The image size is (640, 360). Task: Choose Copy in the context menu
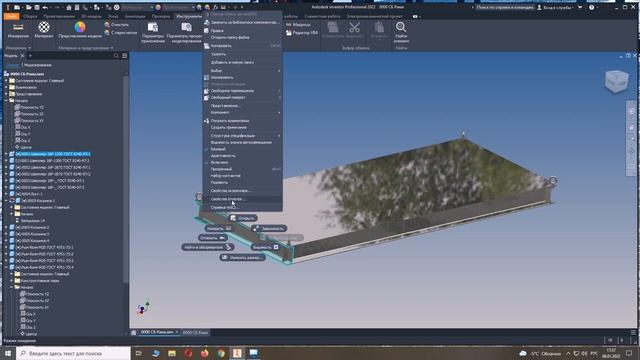[x=242, y=46]
